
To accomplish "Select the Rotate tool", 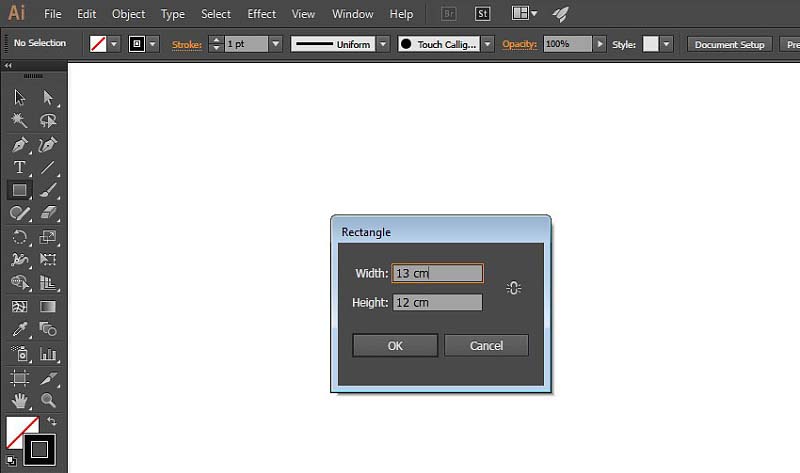I will point(19,237).
